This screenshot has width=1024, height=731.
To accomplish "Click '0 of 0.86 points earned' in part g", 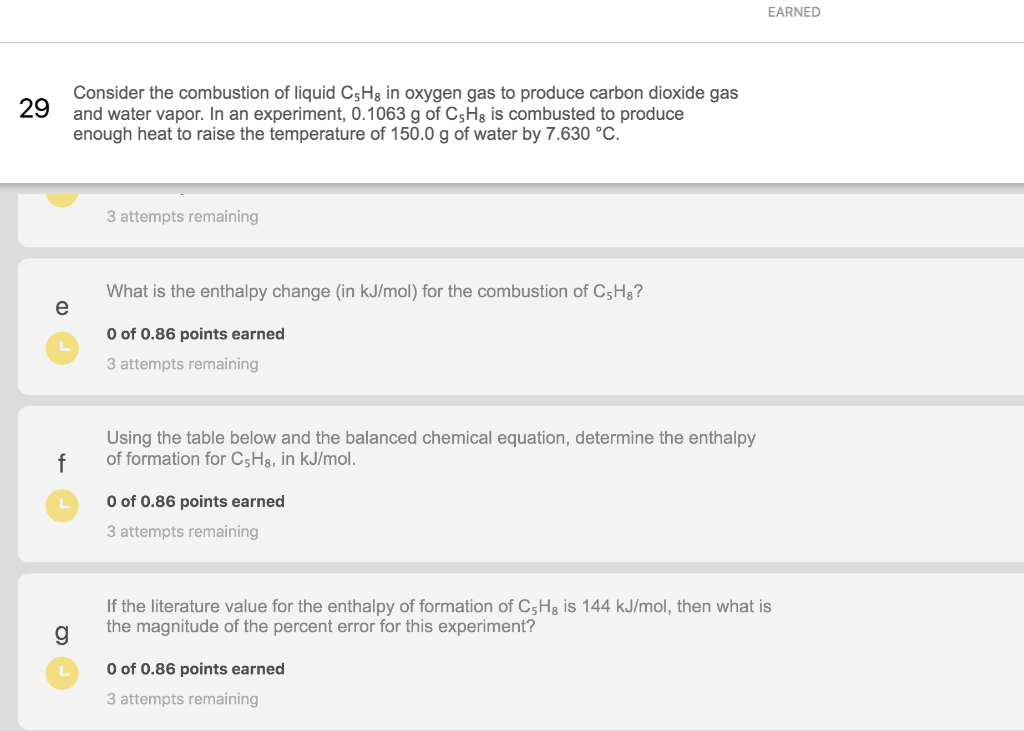I will (195, 669).
